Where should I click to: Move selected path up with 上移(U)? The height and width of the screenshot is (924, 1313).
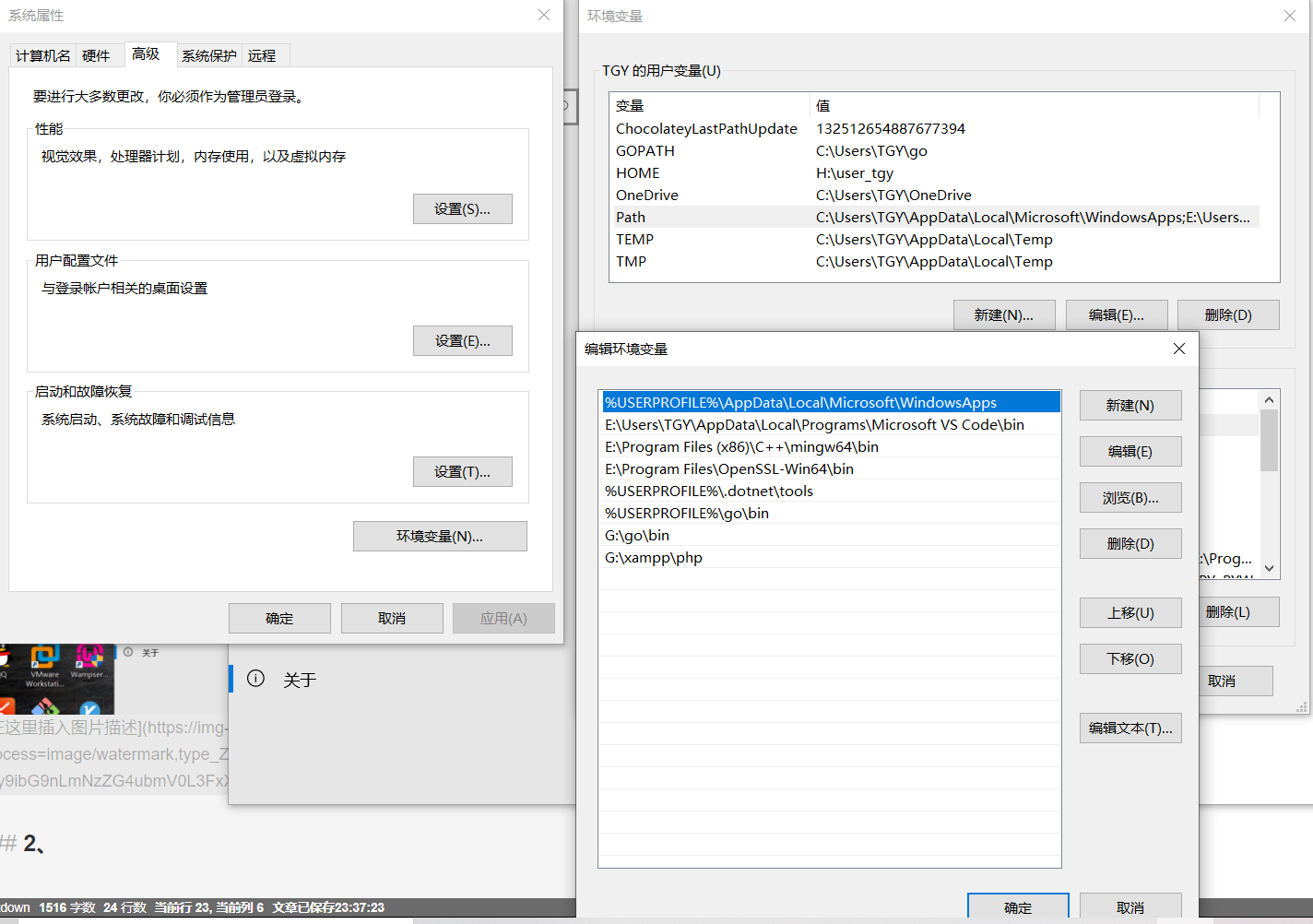[x=1130, y=612]
